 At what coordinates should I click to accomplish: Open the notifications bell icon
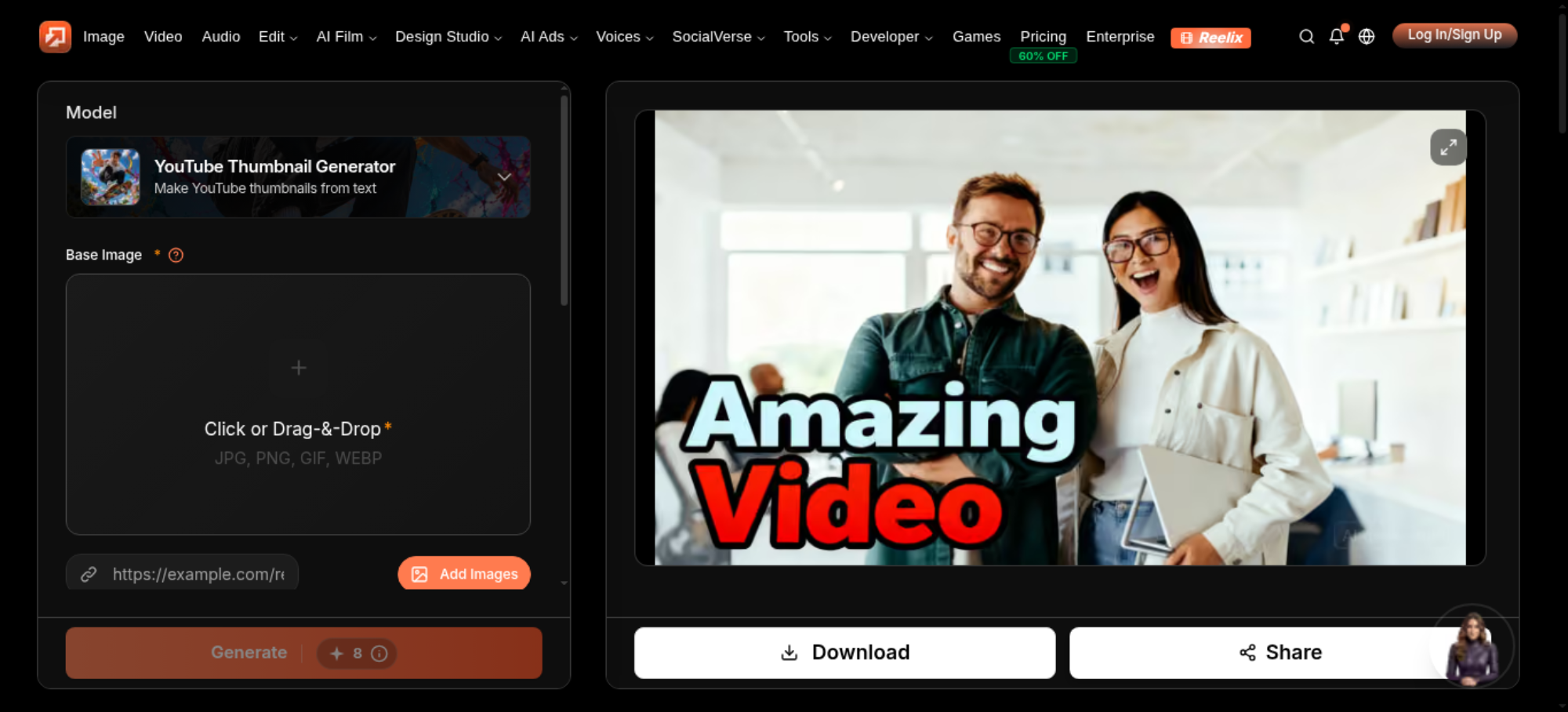(1337, 36)
